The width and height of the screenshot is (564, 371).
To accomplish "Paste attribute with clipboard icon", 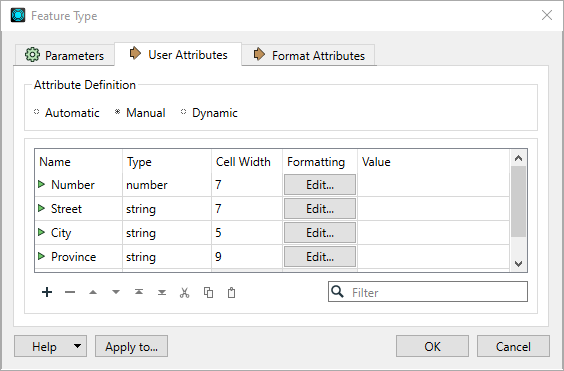I will [231, 293].
